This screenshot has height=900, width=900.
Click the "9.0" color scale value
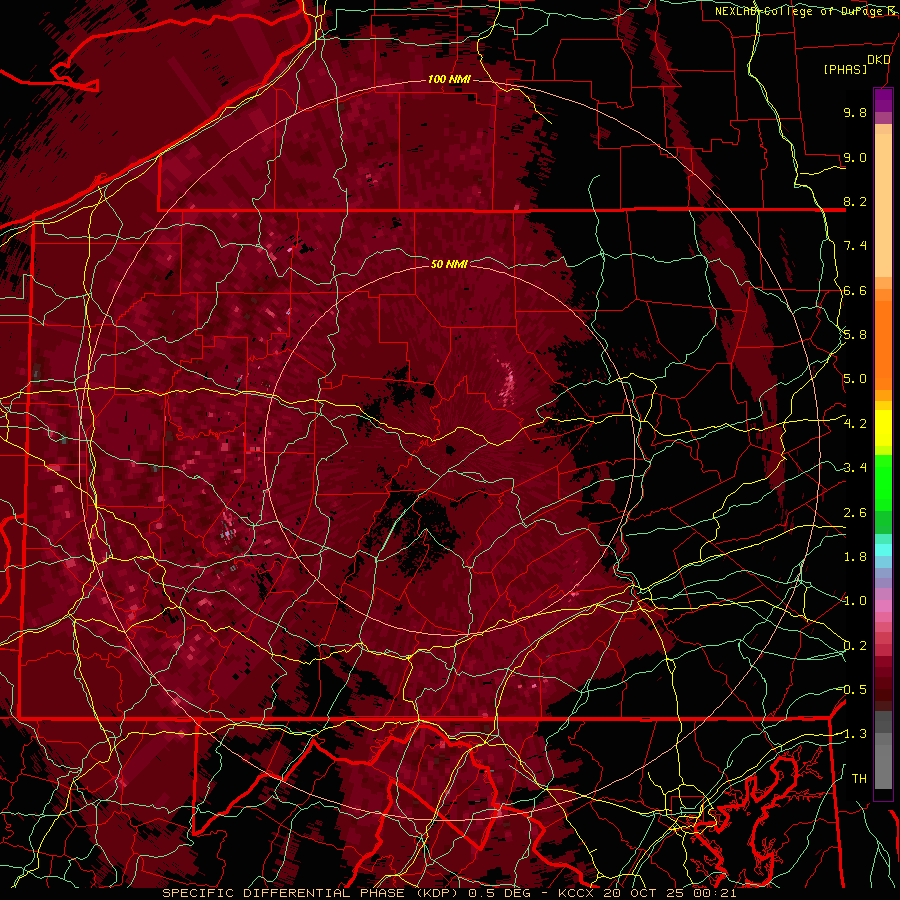click(855, 157)
